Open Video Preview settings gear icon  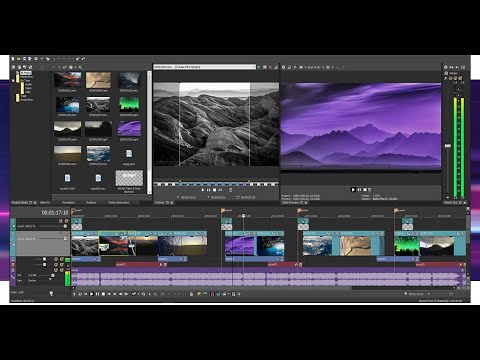(283, 67)
